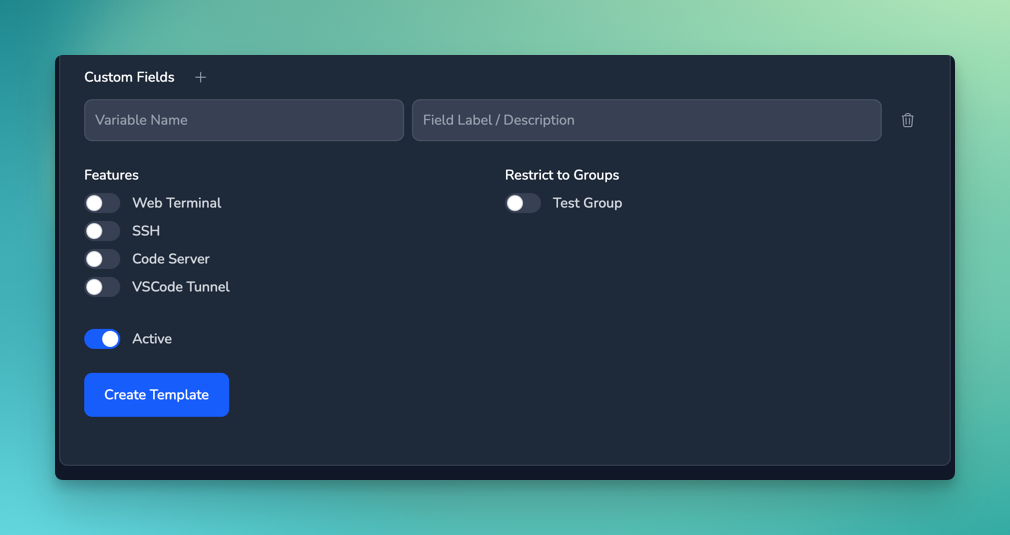Viewport: 1010px width, 535px height.
Task: Enable the Web Terminal feature toggle
Action: (x=102, y=203)
